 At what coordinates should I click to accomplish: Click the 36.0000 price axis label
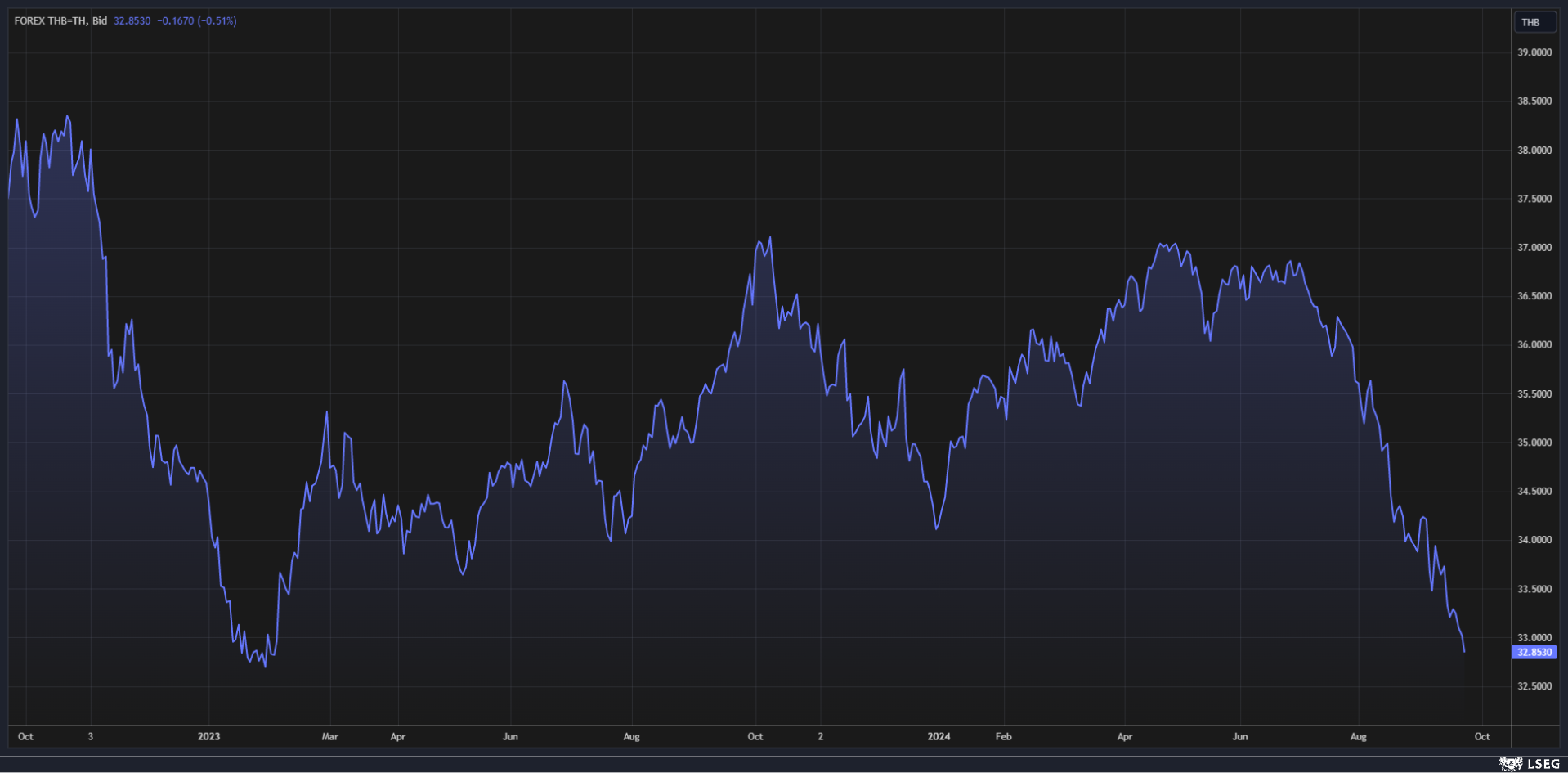point(1534,345)
